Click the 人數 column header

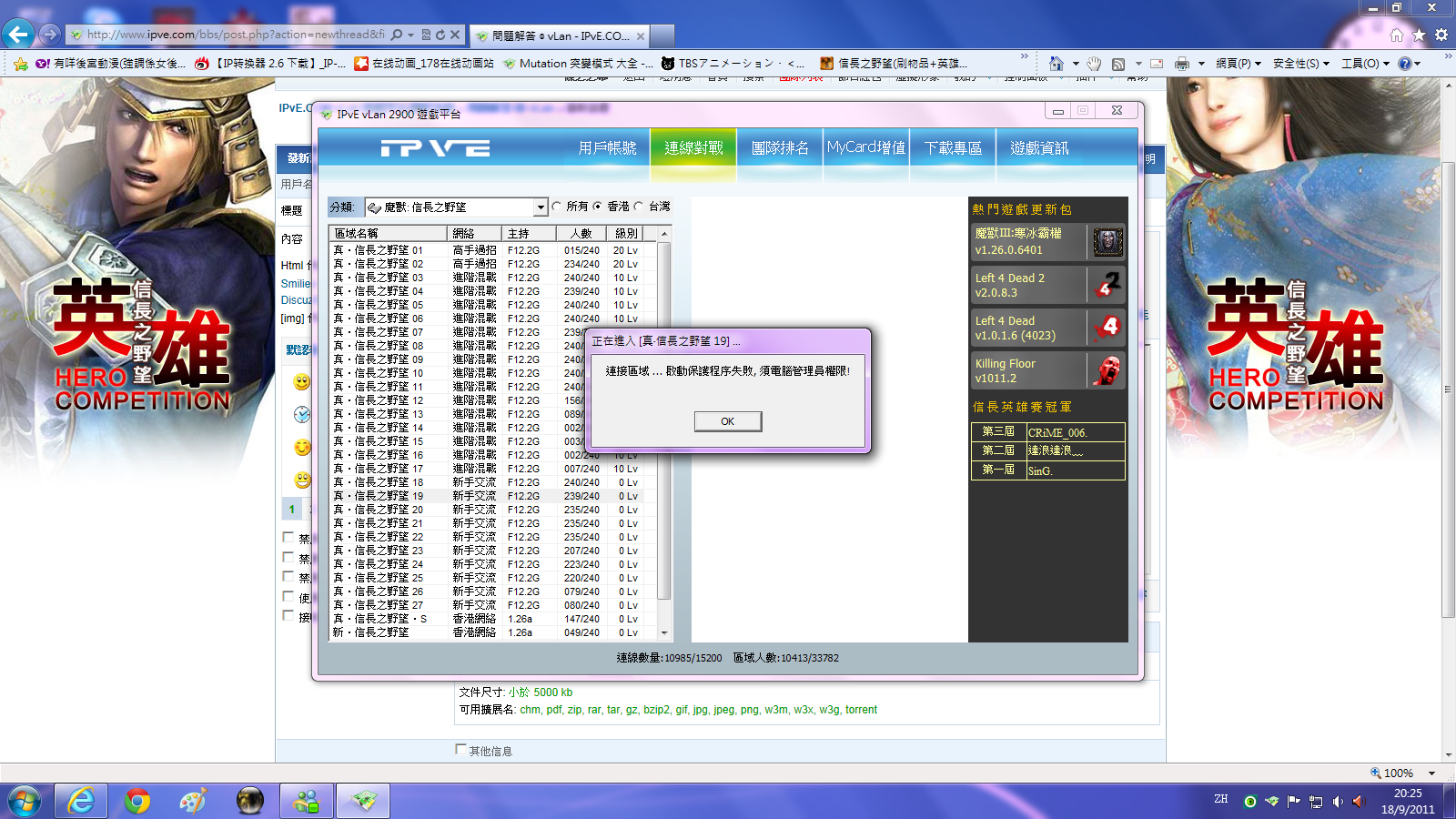tap(581, 233)
